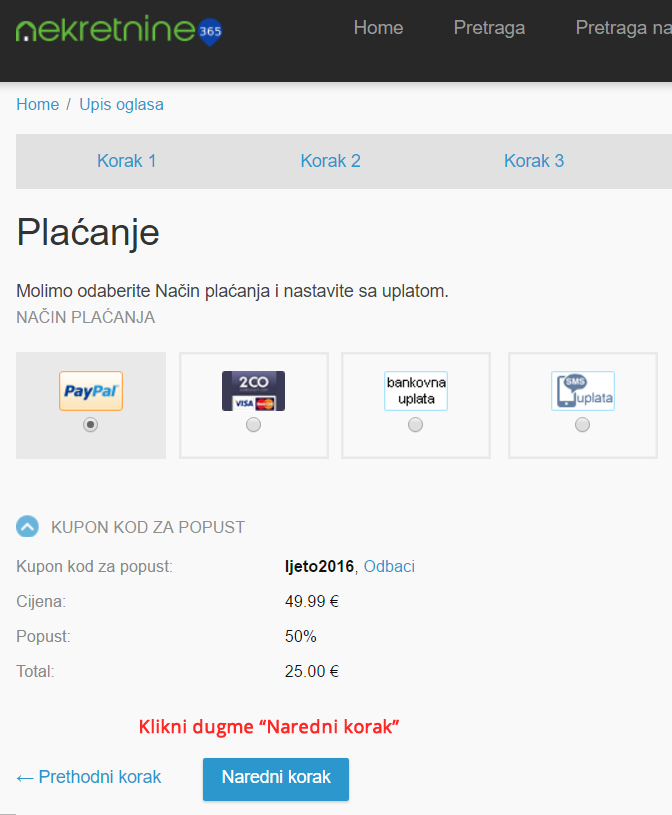The width and height of the screenshot is (672, 815).
Task: Select the bankovna uplata radio button
Action: [415, 425]
